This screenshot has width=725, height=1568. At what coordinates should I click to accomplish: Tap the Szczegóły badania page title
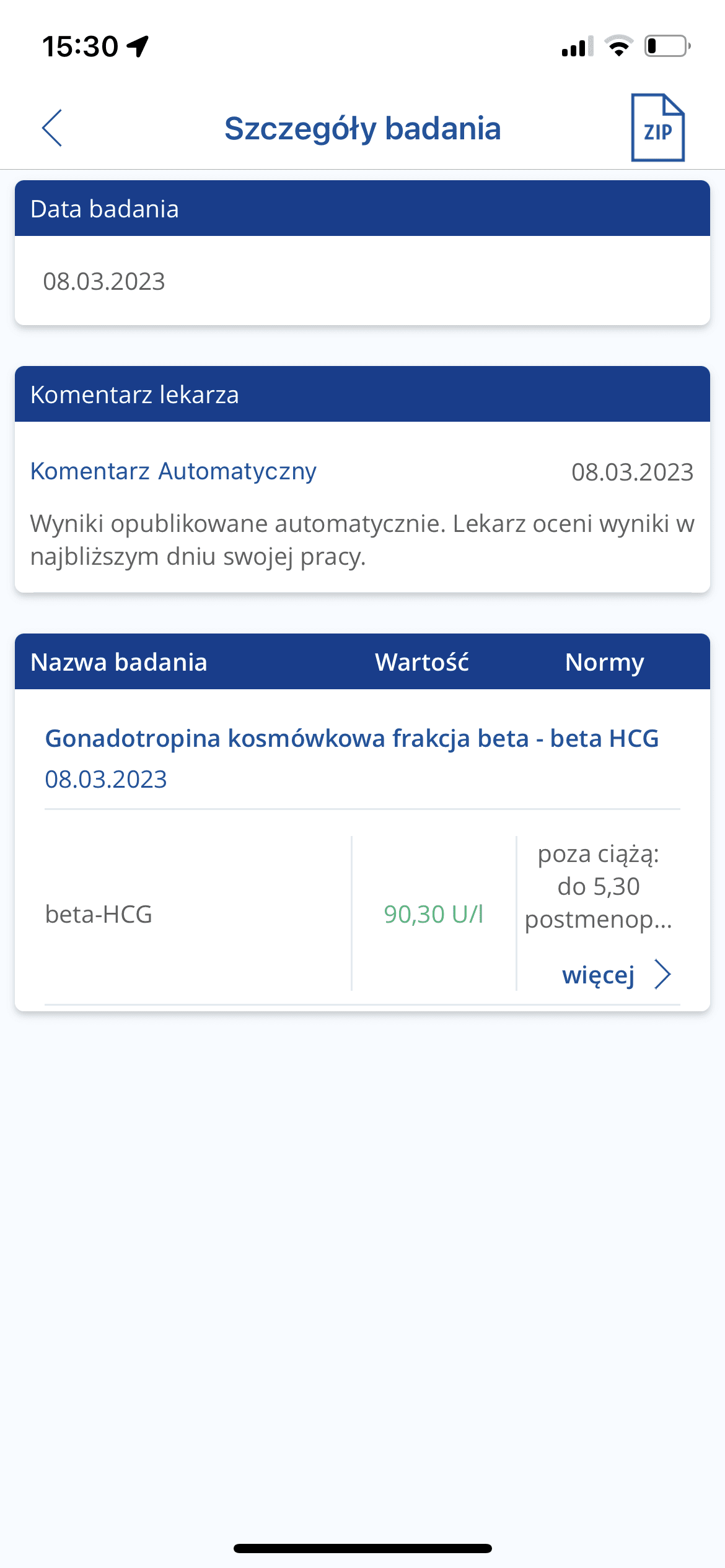pyautogui.click(x=362, y=128)
